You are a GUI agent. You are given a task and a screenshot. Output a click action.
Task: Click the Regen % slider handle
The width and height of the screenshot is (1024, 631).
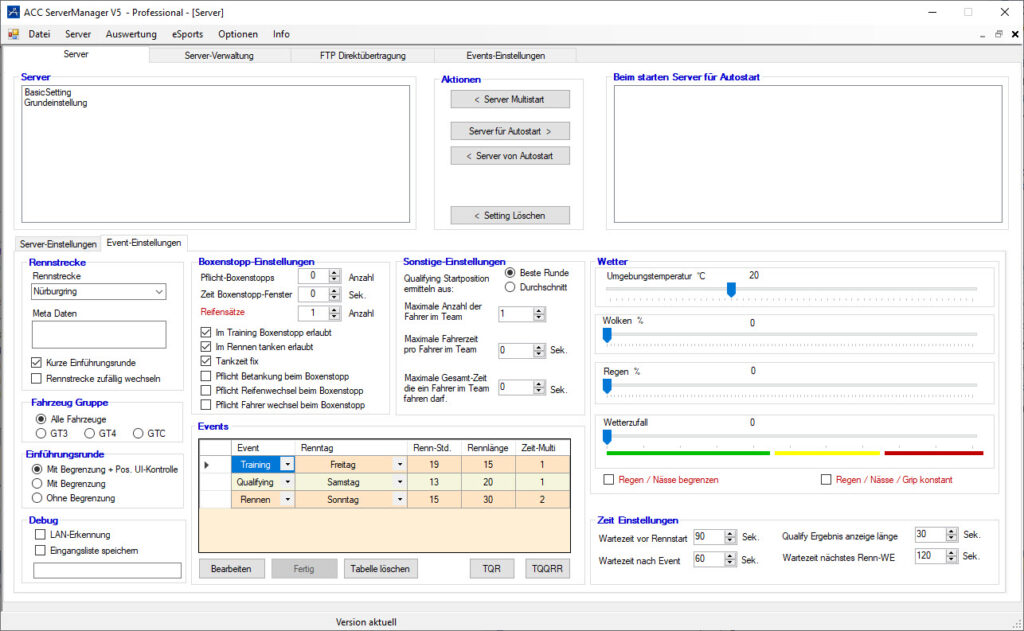pyautogui.click(x=607, y=386)
